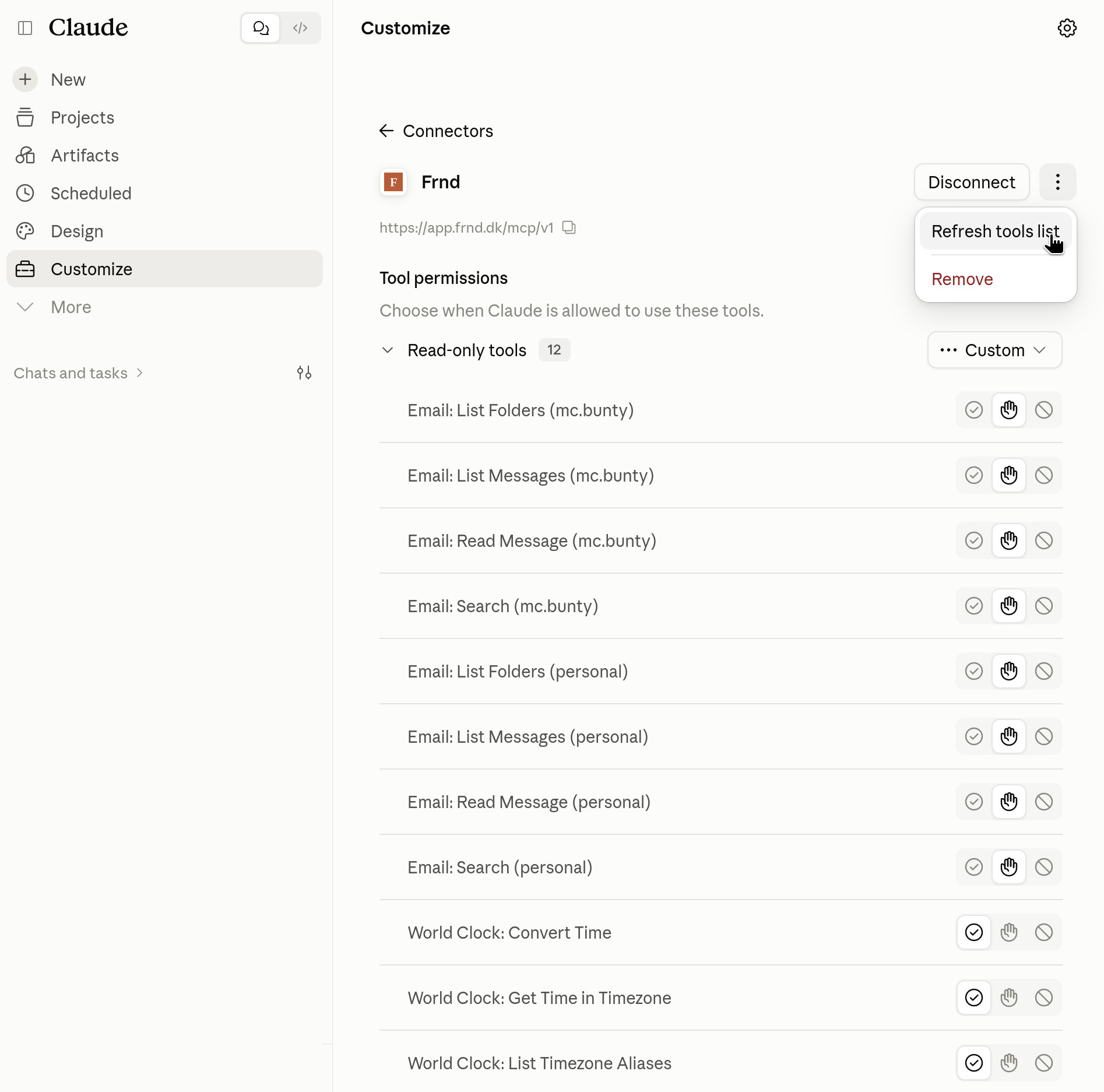Image resolution: width=1104 pixels, height=1092 pixels.
Task: Select Customize in sidebar
Action: click(x=164, y=269)
